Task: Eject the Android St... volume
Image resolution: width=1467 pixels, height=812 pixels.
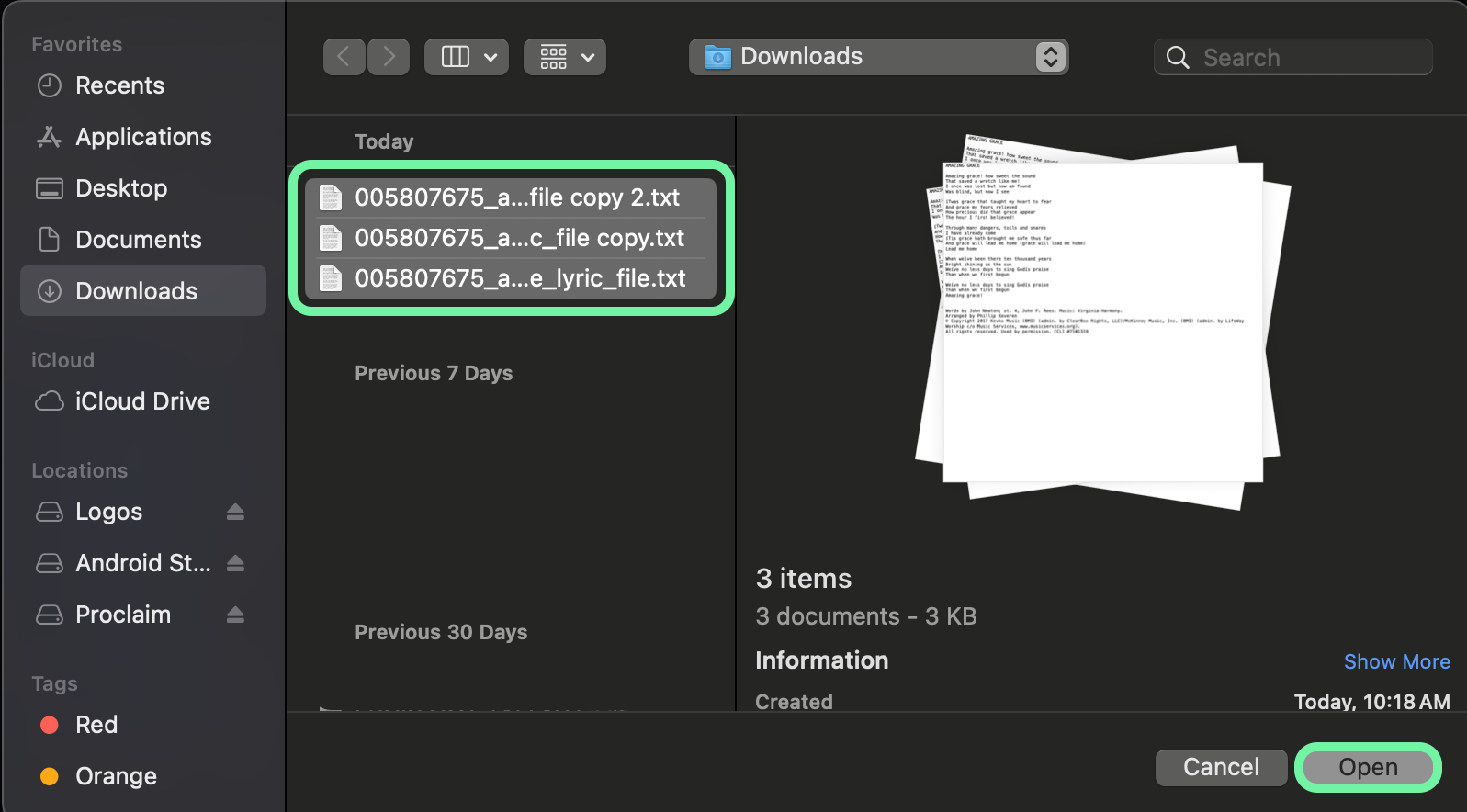Action: 236,563
